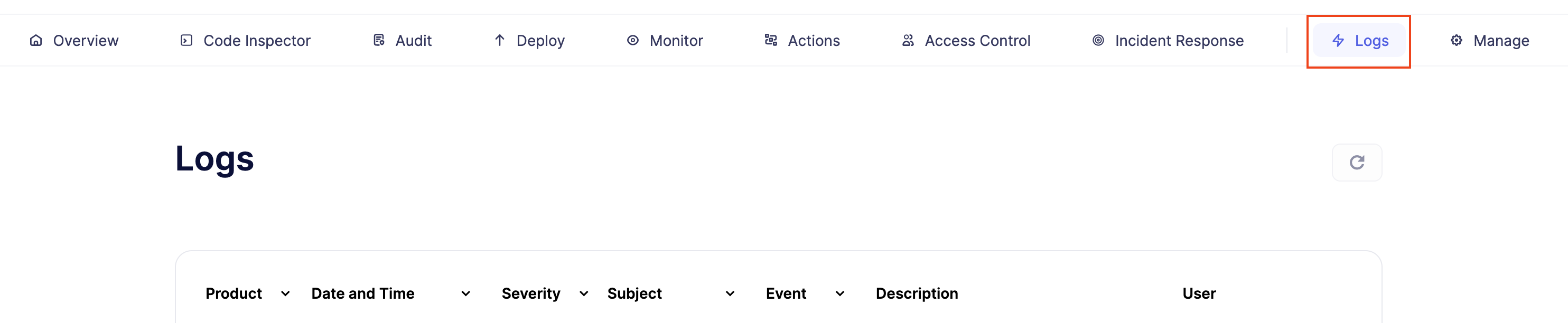Switch to the Audit tab
This screenshot has width=1568, height=323.
[403, 40]
